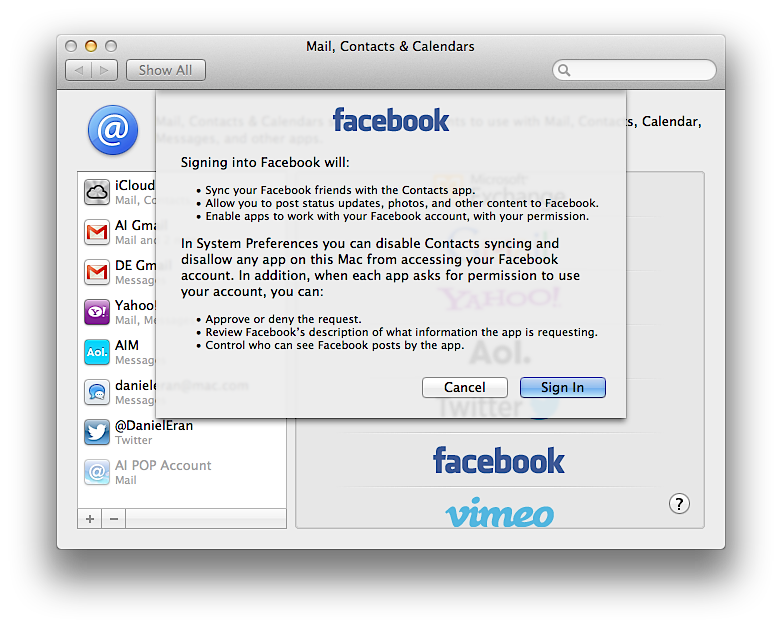Viewport: 782px width, 628px height.
Task: Select the Messages account bubble icon
Action: [x=97, y=392]
